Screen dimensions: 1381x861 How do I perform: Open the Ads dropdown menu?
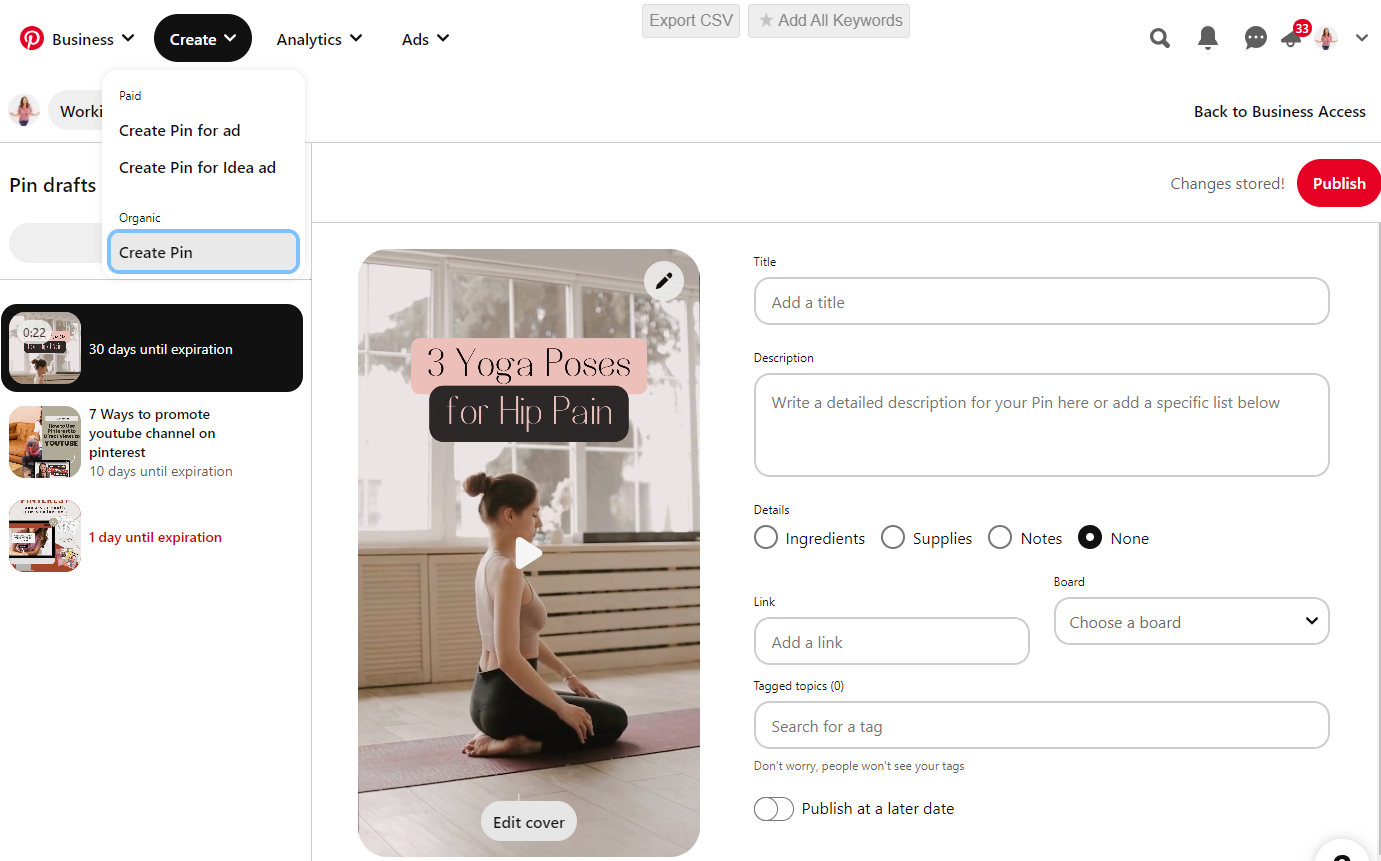pyautogui.click(x=426, y=39)
